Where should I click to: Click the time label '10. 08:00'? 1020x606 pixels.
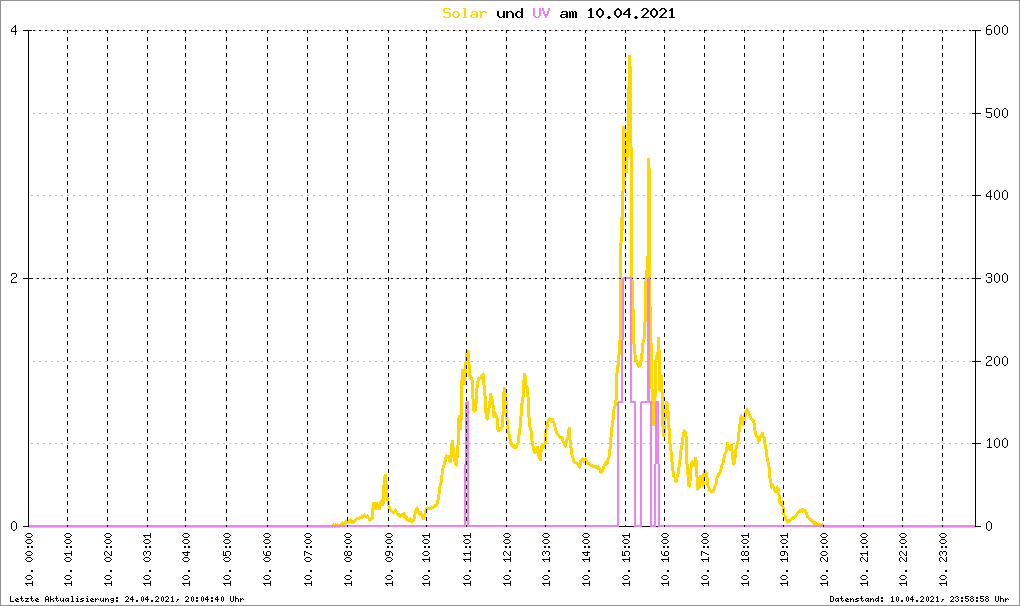pos(348,560)
